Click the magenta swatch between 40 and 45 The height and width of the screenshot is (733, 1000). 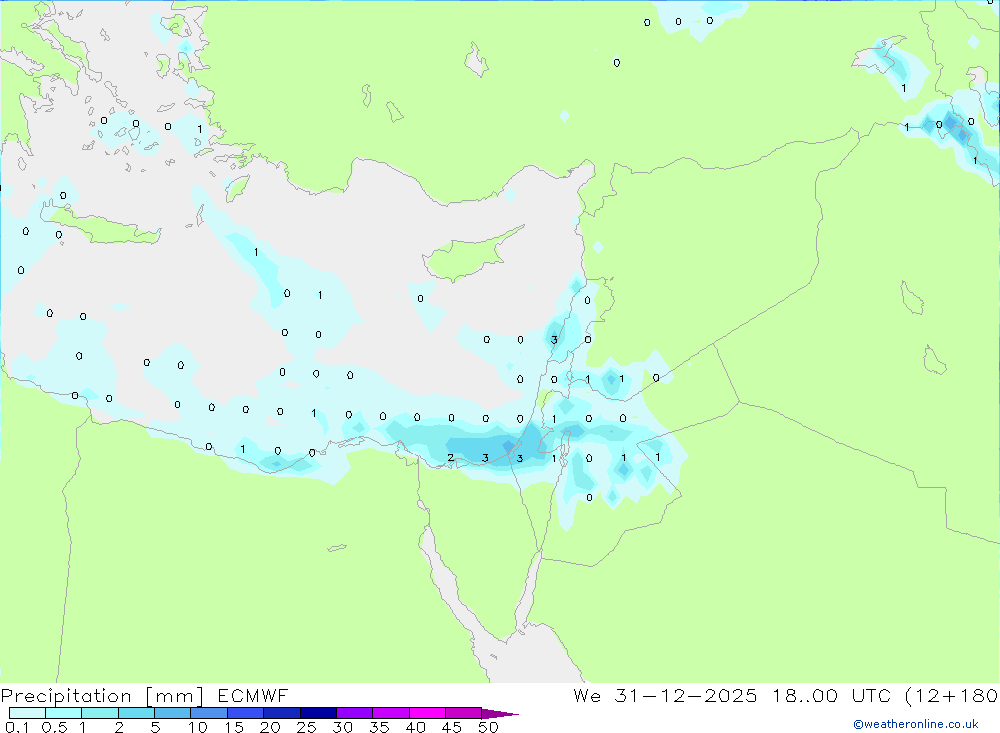pyautogui.click(x=427, y=713)
